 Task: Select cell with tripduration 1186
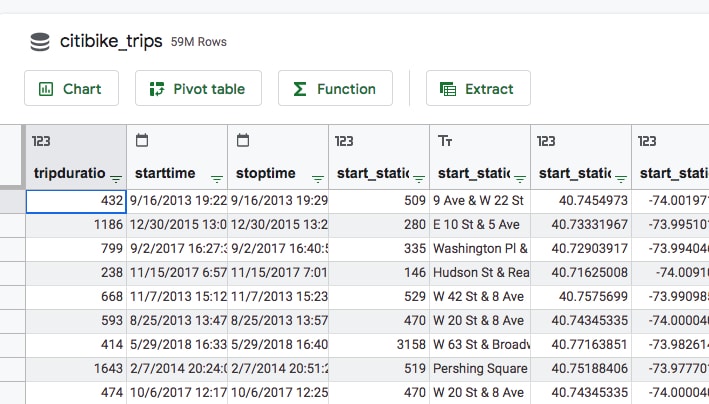coord(76,225)
